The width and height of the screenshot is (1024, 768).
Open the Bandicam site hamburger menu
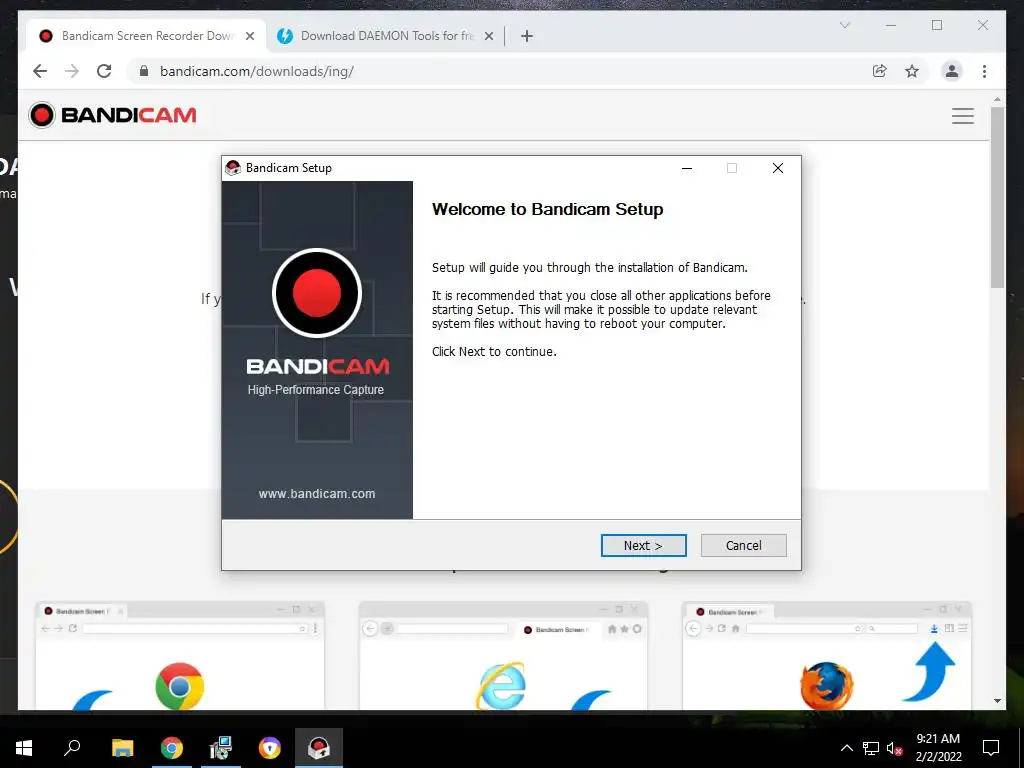point(963,116)
